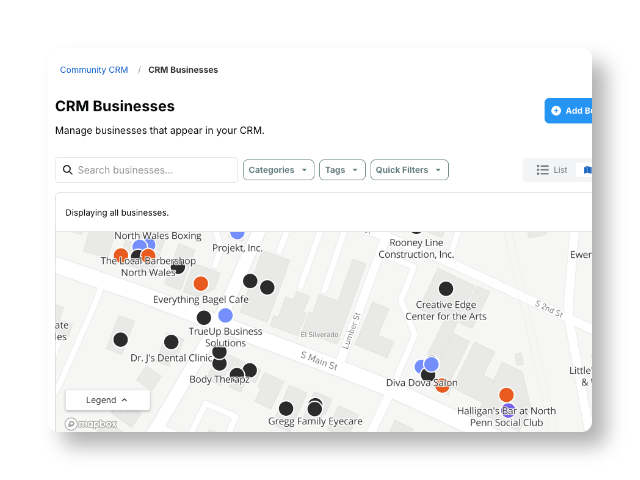Click the North Wales Boxing label
Viewport: 640px width, 480px height.
(158, 236)
